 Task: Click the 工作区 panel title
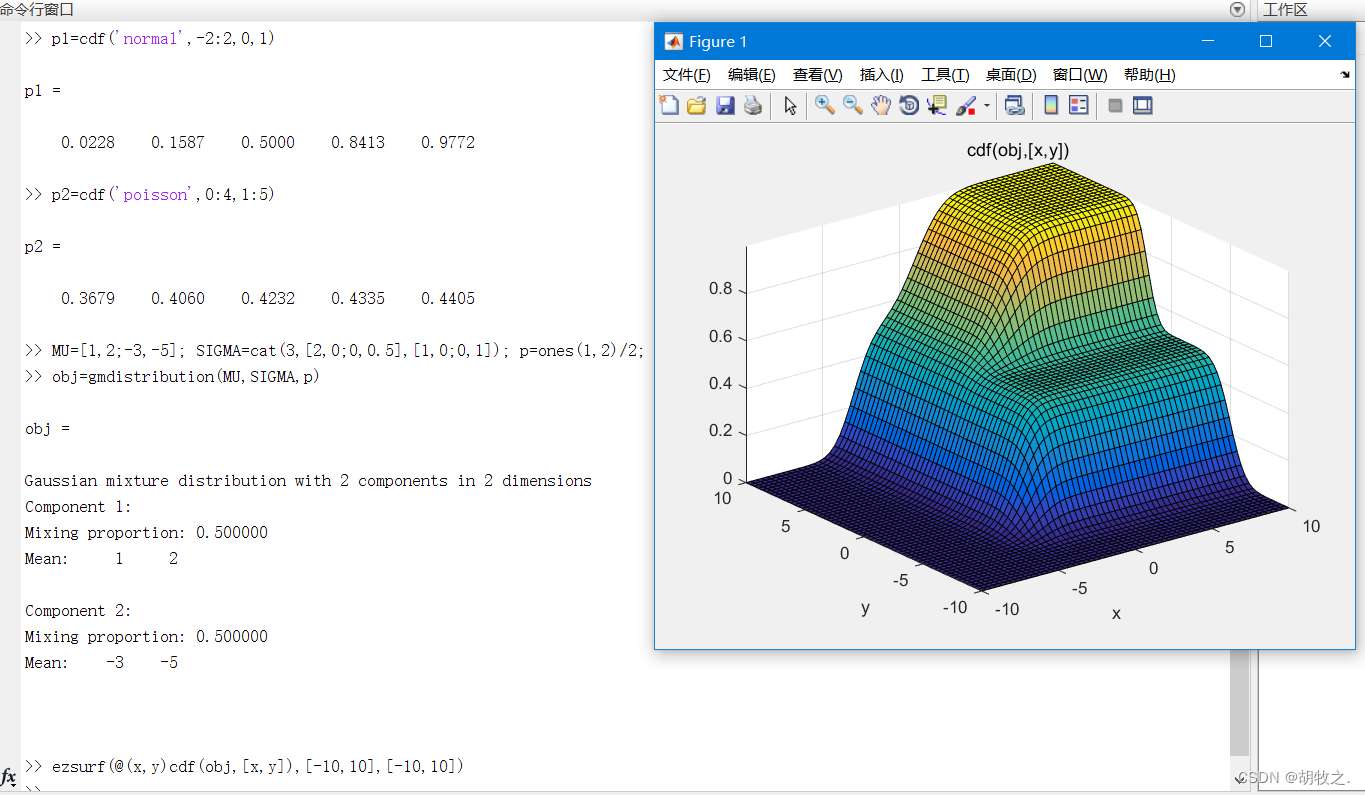pyautogui.click(x=1285, y=10)
